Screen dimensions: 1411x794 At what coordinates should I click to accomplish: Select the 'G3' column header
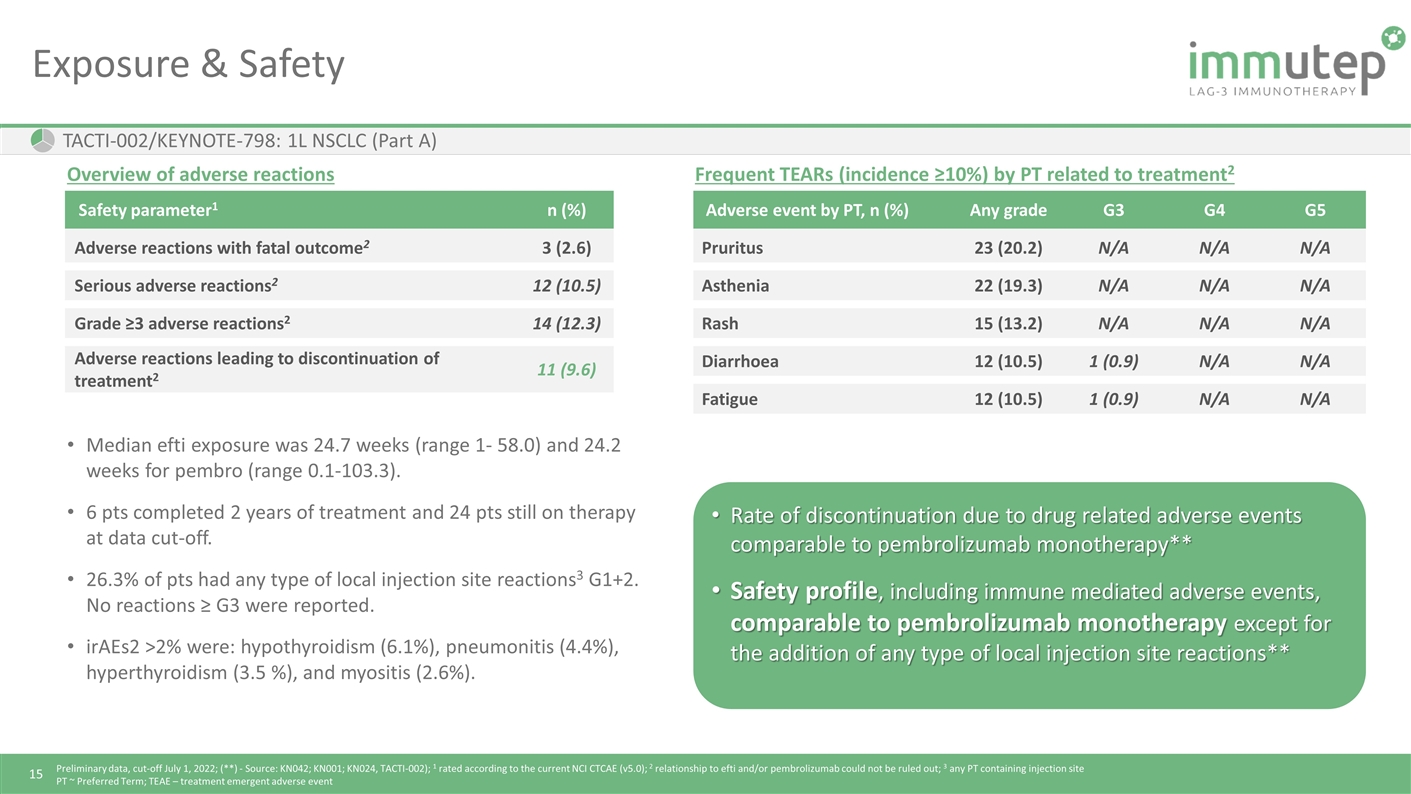(1113, 210)
